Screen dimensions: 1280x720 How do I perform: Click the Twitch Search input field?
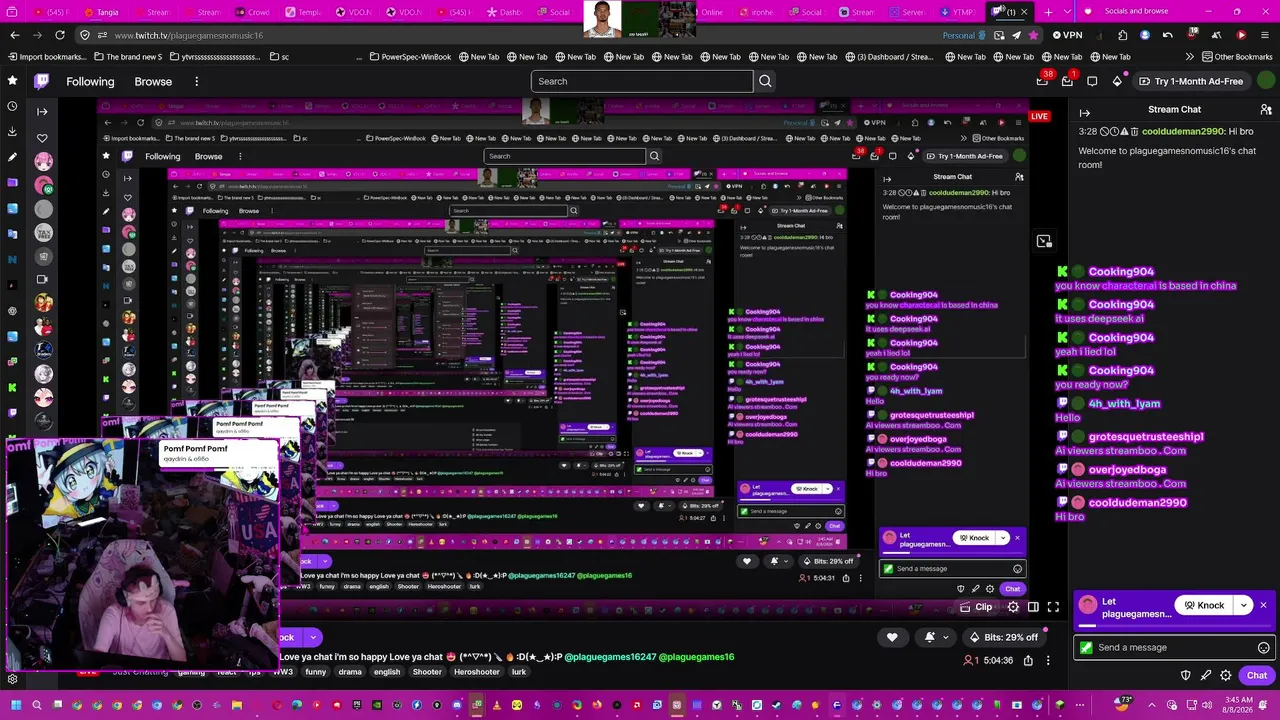642,81
